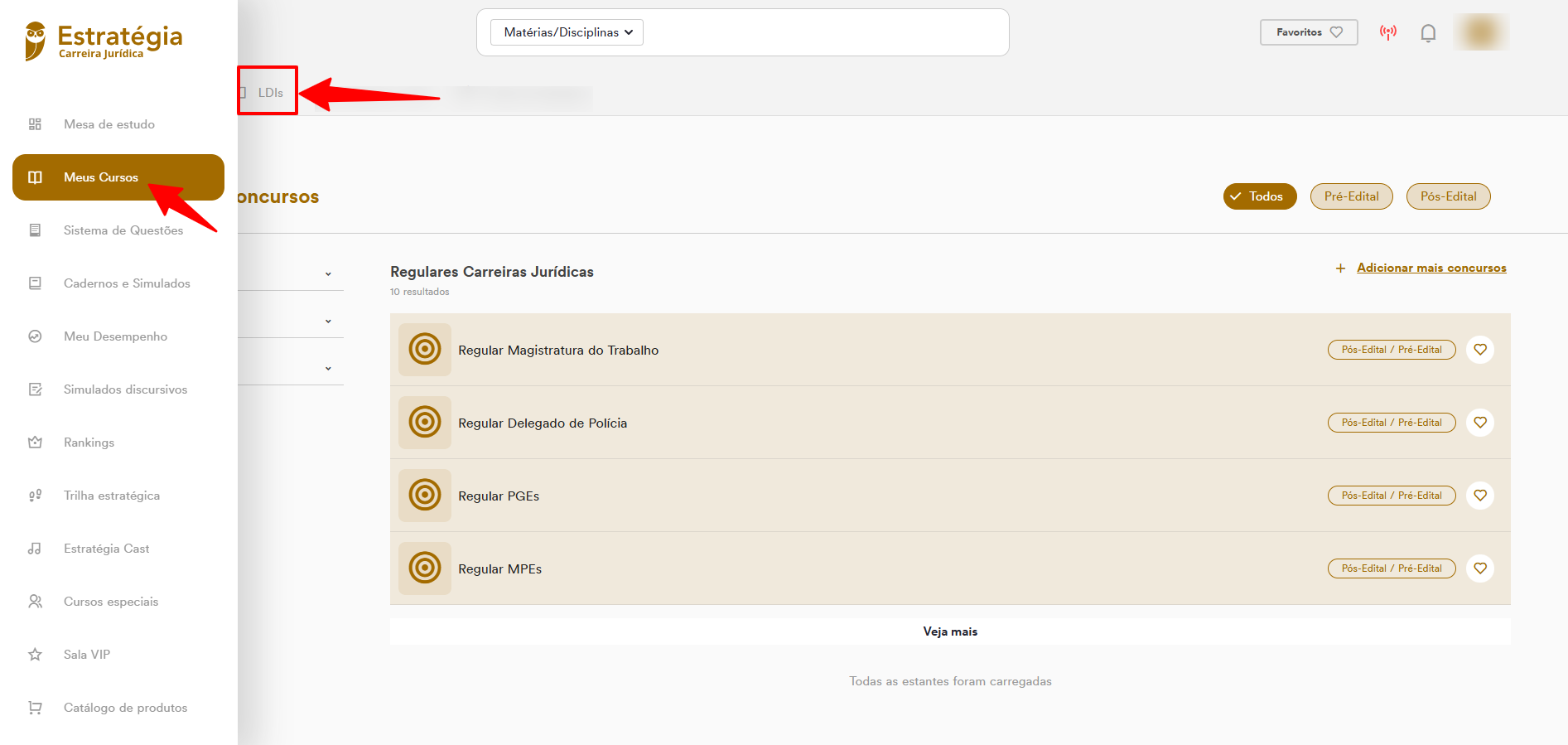The height and width of the screenshot is (745, 1568).
Task: Click target icon of Regular Magistratura do Trabalho
Action: [425, 350]
